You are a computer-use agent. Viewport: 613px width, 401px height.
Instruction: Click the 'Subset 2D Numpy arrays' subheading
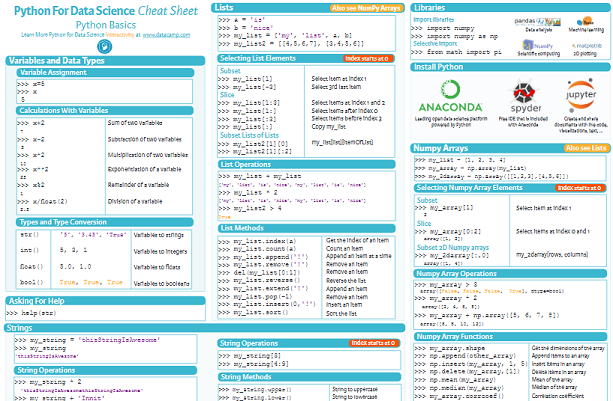click(x=453, y=247)
